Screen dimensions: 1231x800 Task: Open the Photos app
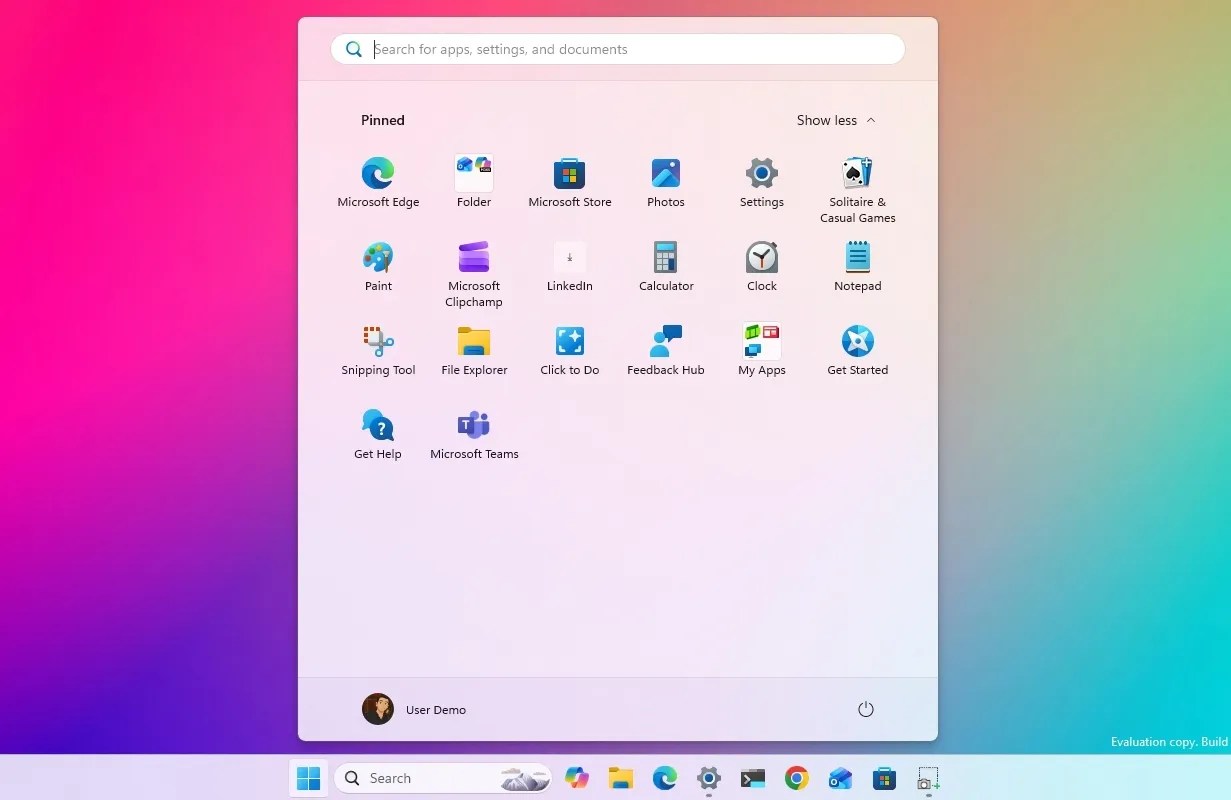(x=666, y=182)
